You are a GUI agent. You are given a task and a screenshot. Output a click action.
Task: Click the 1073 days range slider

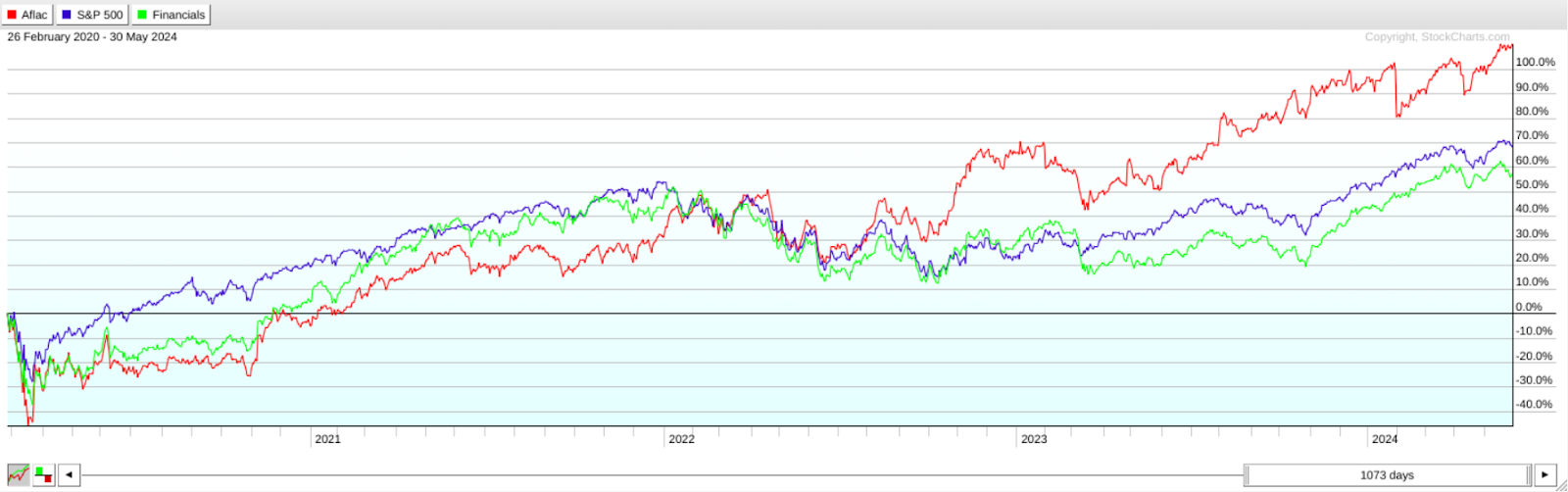1387,475
